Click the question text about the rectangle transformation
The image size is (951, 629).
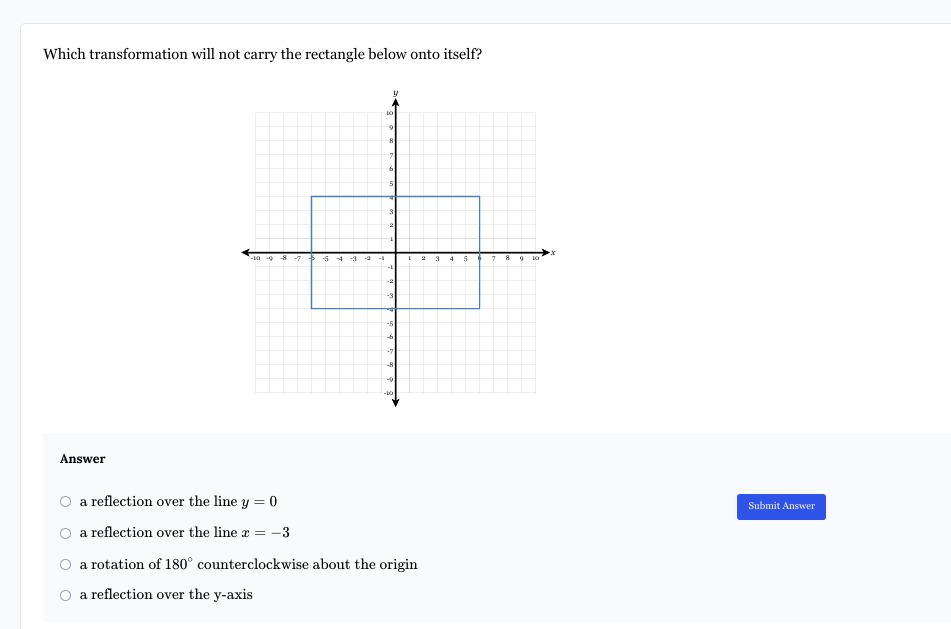(x=263, y=55)
